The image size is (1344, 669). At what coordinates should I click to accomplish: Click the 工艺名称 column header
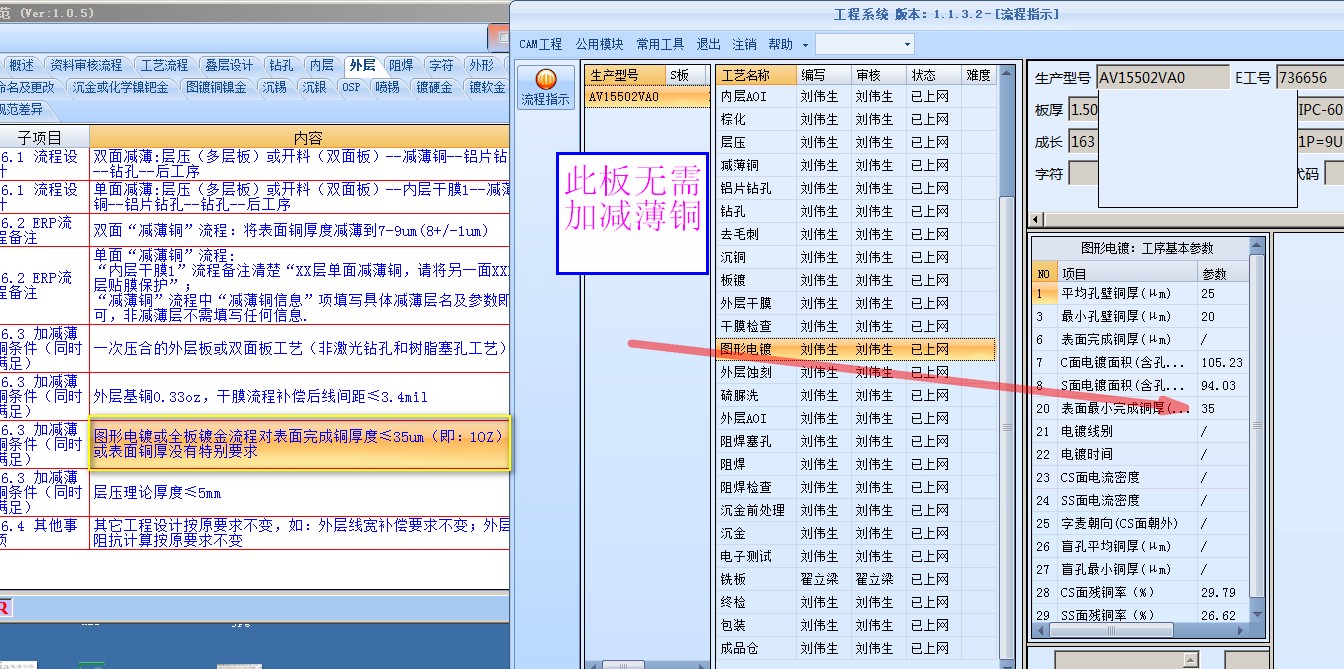coord(757,75)
